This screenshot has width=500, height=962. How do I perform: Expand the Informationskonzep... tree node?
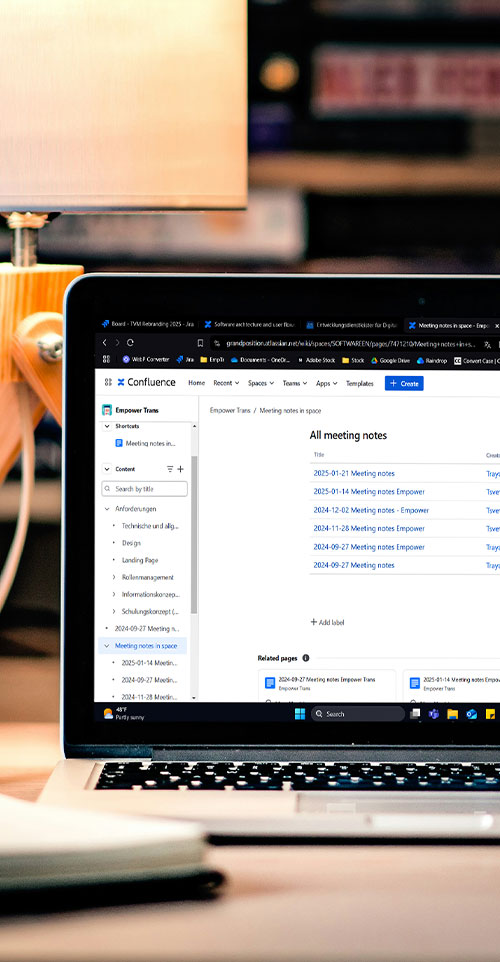coord(114,595)
